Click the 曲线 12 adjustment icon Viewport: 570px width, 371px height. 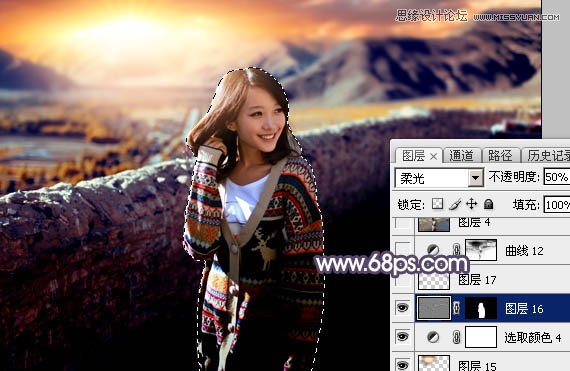[433, 250]
